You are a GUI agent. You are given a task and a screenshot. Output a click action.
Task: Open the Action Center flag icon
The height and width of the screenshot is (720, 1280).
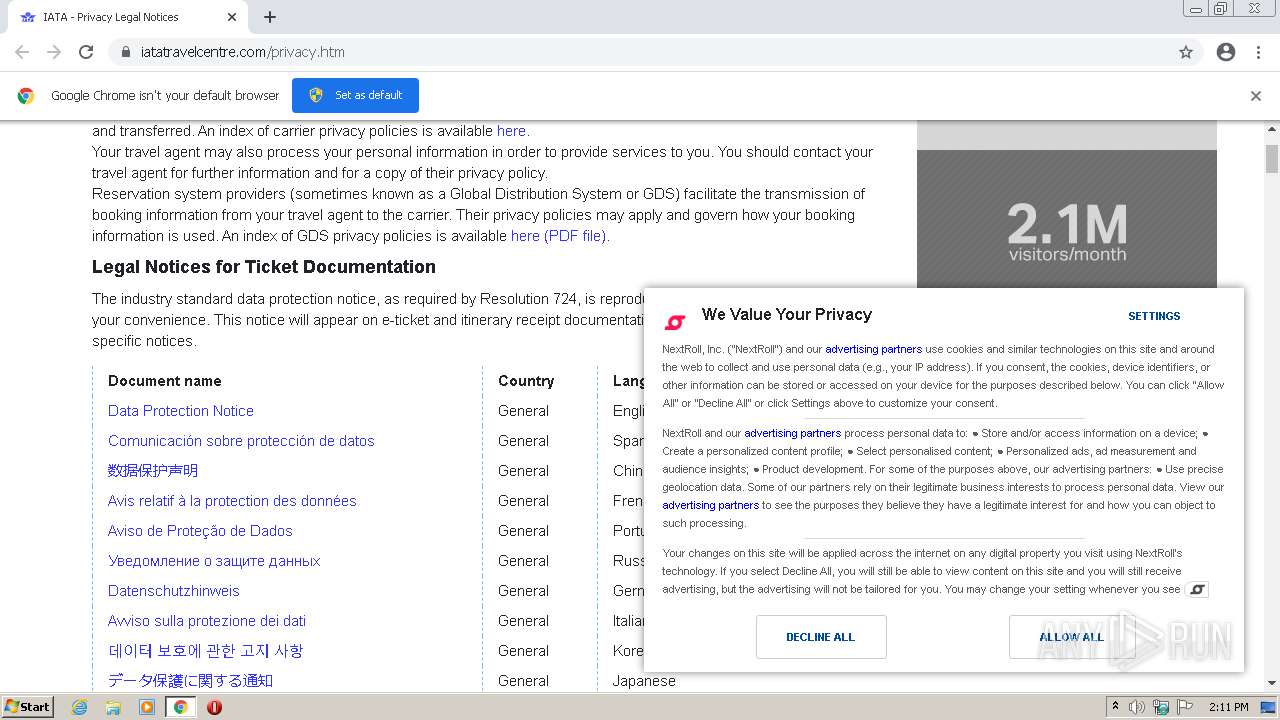1185,707
